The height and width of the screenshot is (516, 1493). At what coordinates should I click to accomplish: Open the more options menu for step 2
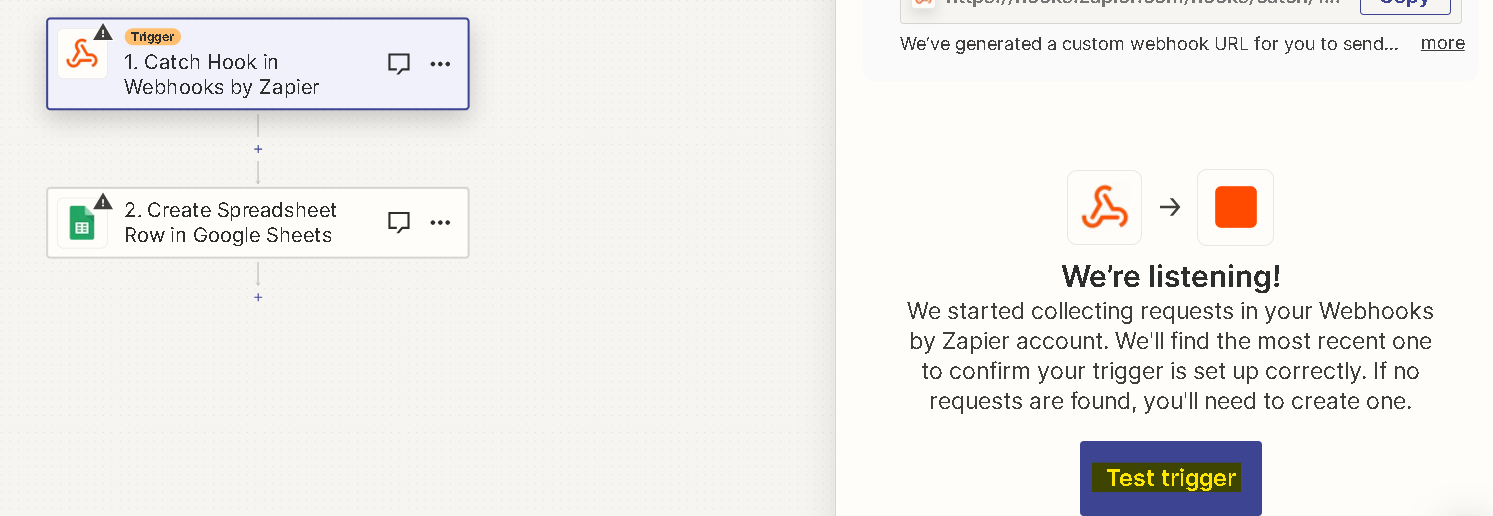(440, 222)
